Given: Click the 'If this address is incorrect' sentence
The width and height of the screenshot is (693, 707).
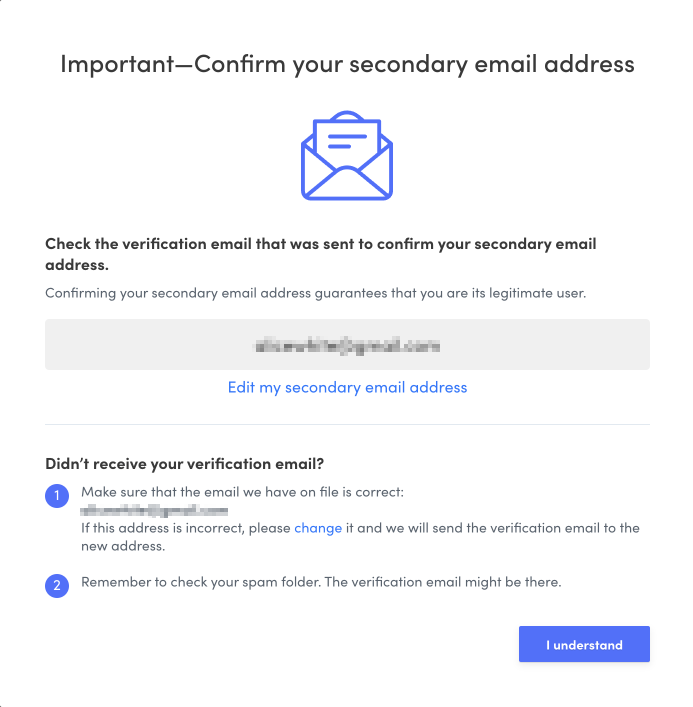Looking at the screenshot, I should coord(186,528).
